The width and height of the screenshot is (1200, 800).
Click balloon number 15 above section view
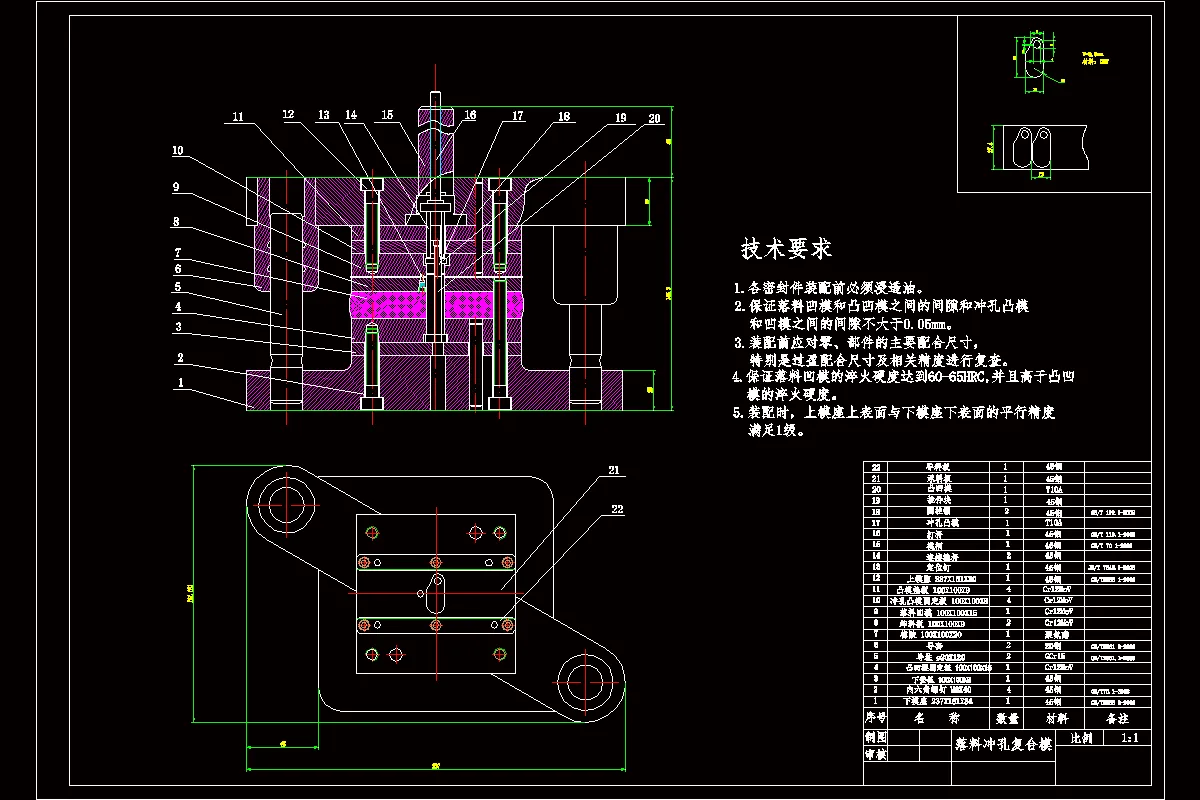pyautogui.click(x=386, y=116)
